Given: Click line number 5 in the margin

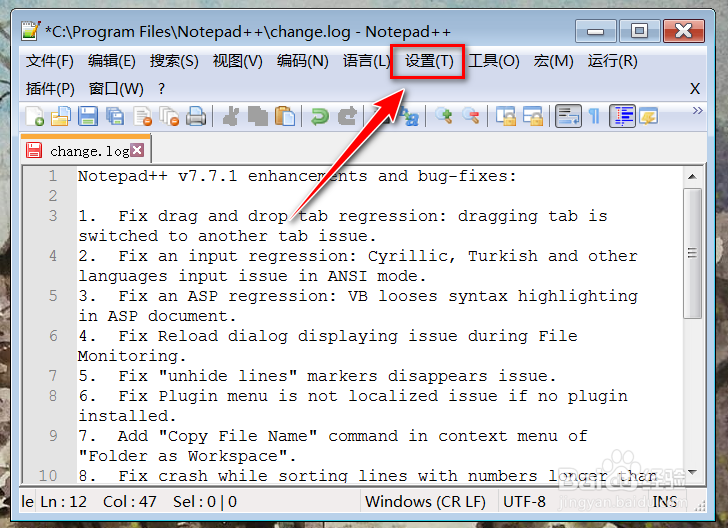Looking at the screenshot, I should click(x=53, y=296).
